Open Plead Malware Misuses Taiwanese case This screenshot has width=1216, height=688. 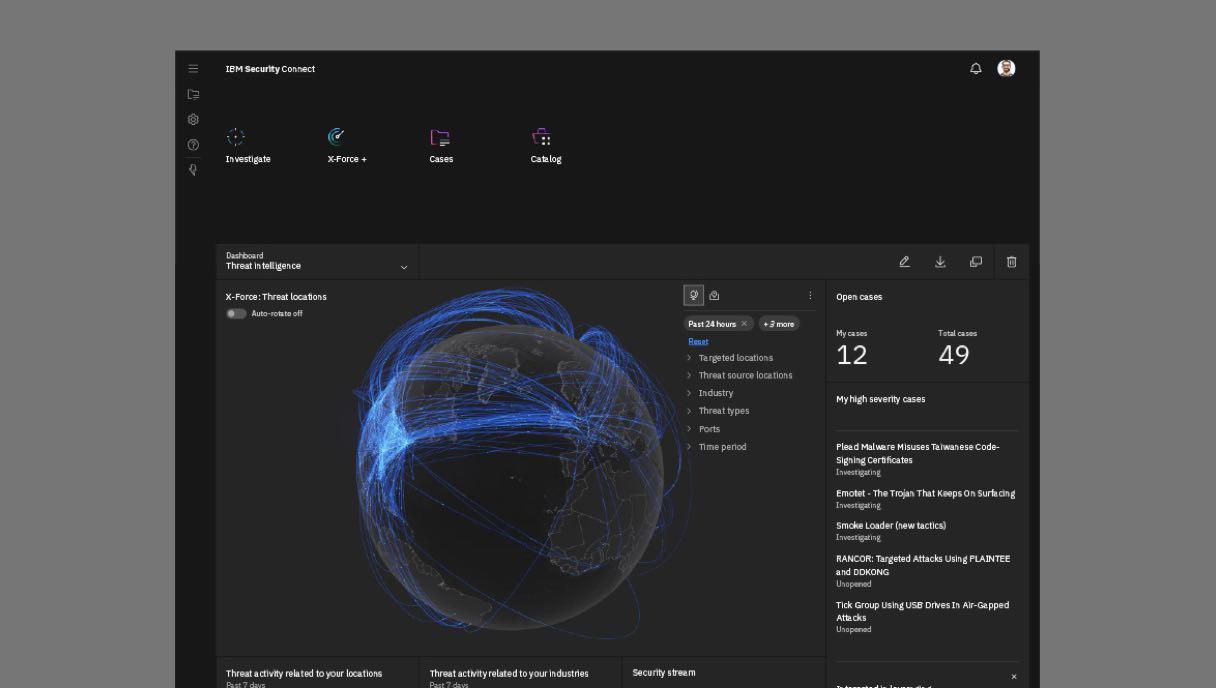click(x=918, y=453)
